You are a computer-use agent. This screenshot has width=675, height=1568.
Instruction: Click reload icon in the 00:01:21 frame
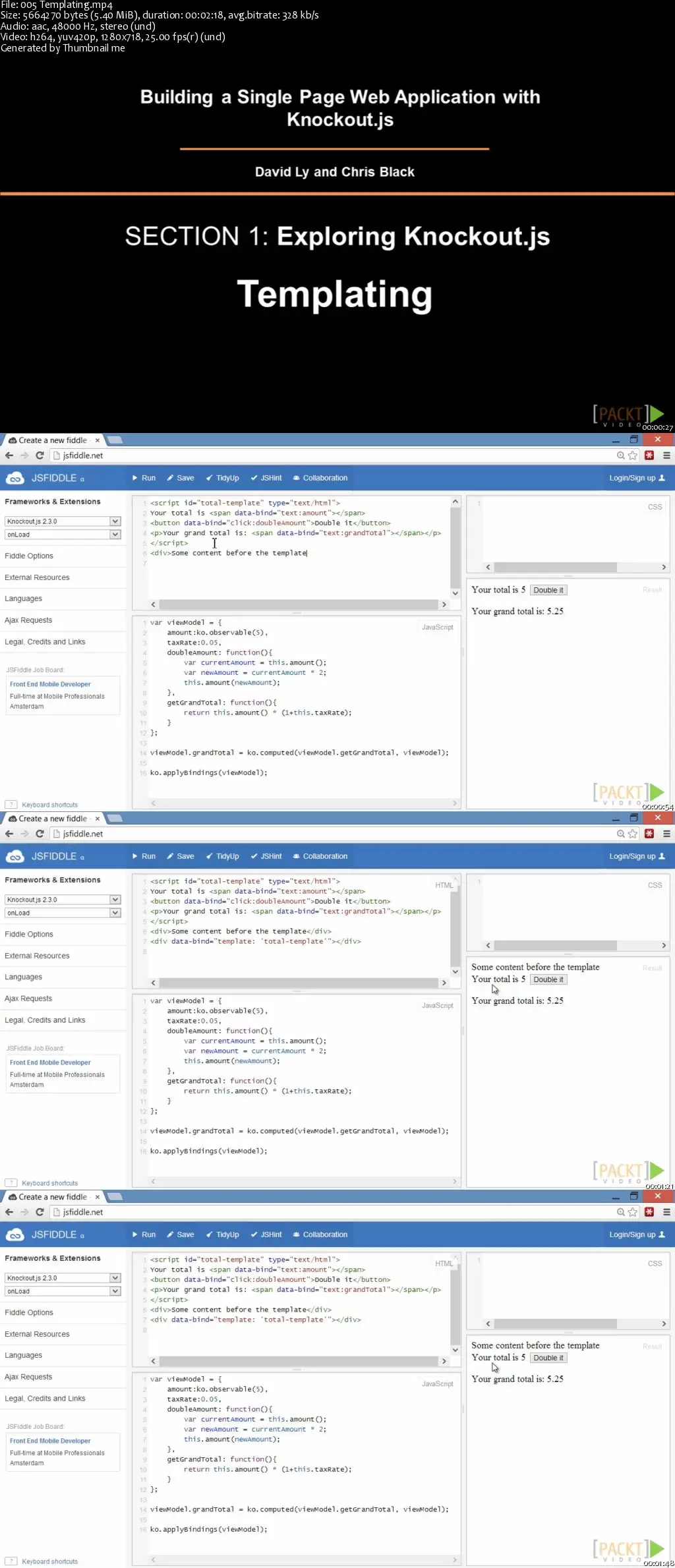(x=40, y=834)
